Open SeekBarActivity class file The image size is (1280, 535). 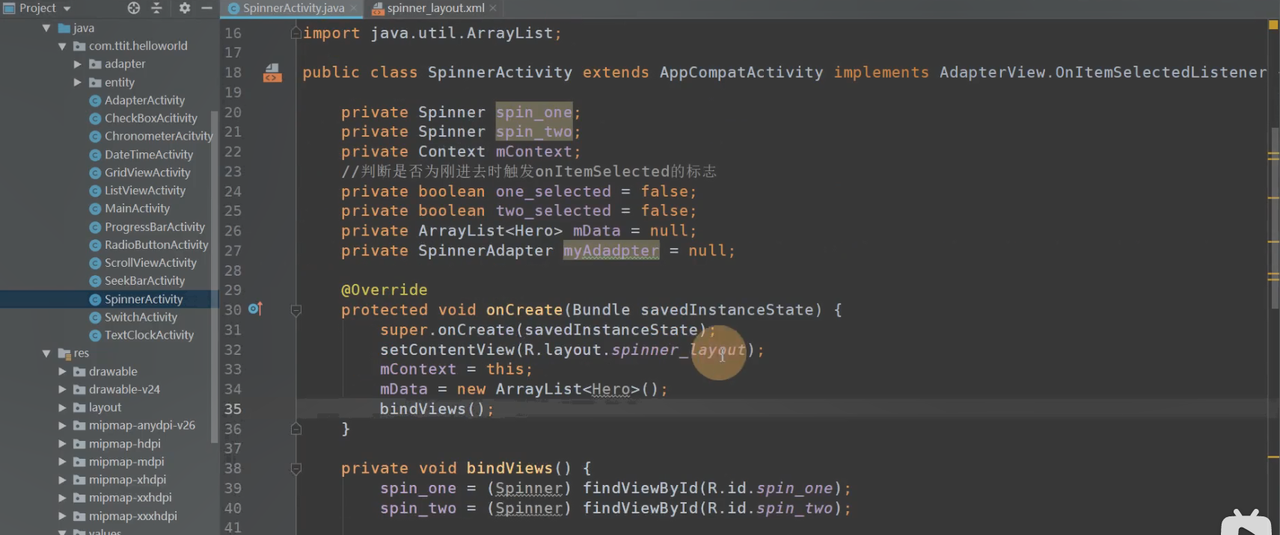(x=144, y=281)
